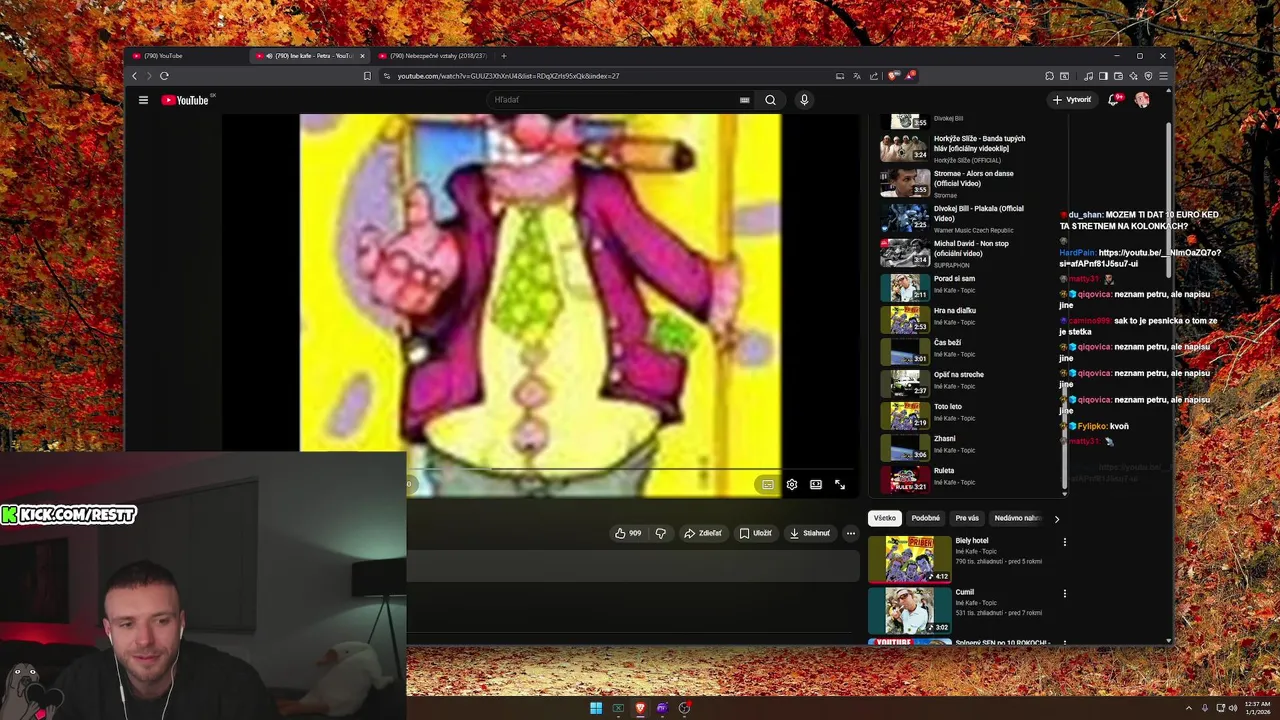The image size is (1280, 720).
Task: Open options menu for Biely hotel video
Action: [1064, 542]
